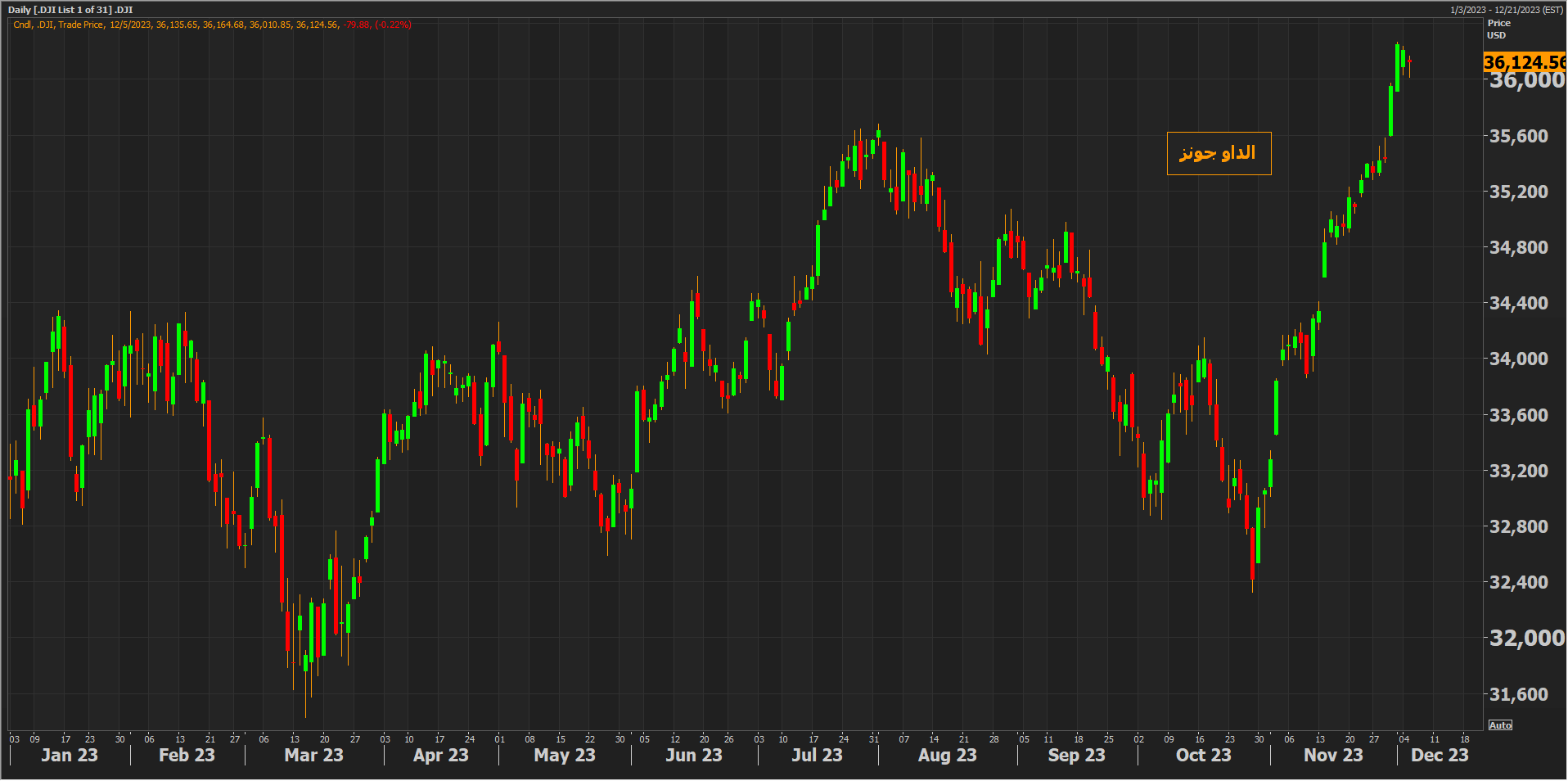
Task: Click the red -79.88 (-0.22%) change value
Action: pos(376,25)
